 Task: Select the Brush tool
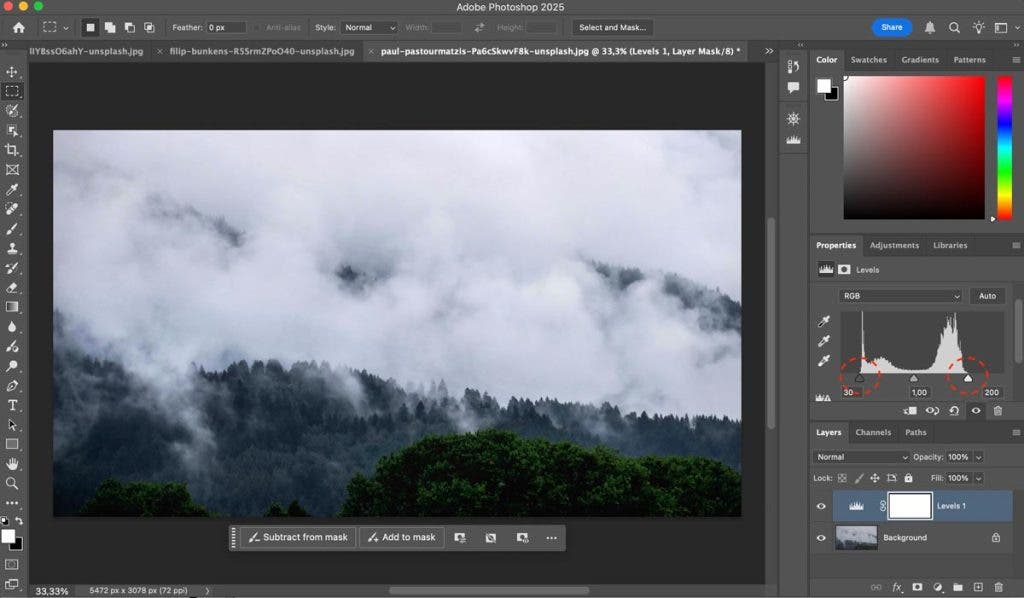pyautogui.click(x=12, y=228)
